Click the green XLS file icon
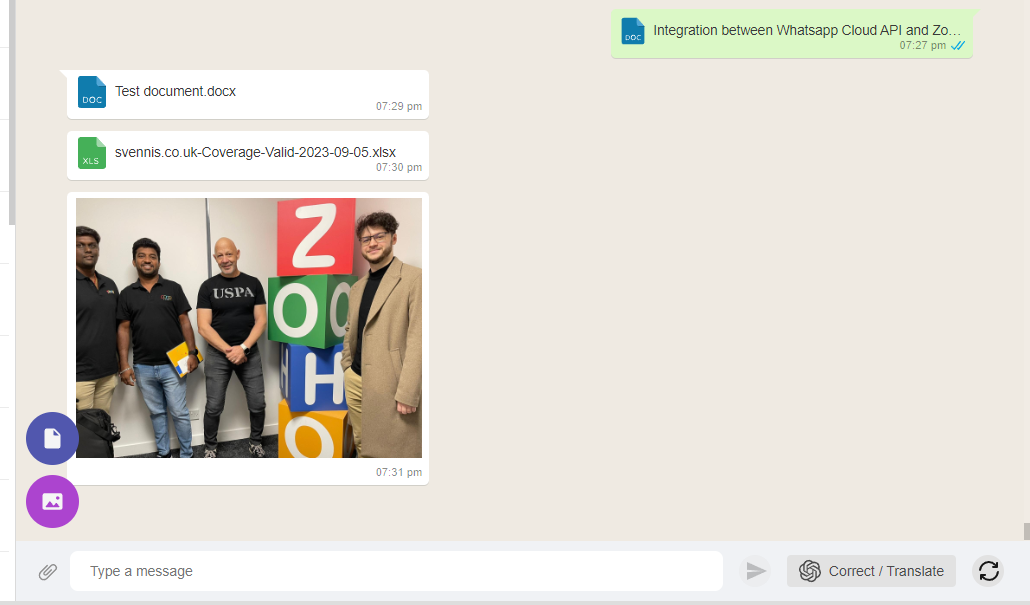1030x605 pixels. (x=92, y=153)
